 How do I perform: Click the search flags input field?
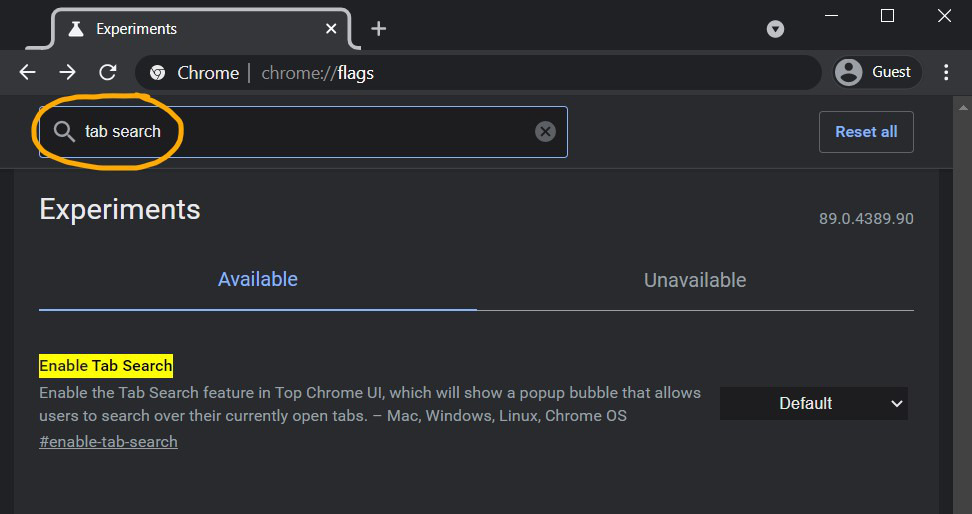pos(300,131)
